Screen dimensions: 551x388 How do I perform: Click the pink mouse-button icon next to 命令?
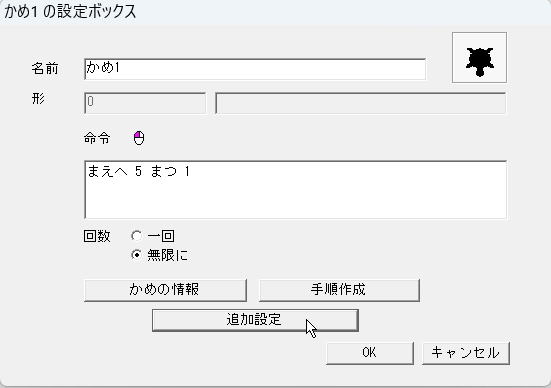click(139, 138)
